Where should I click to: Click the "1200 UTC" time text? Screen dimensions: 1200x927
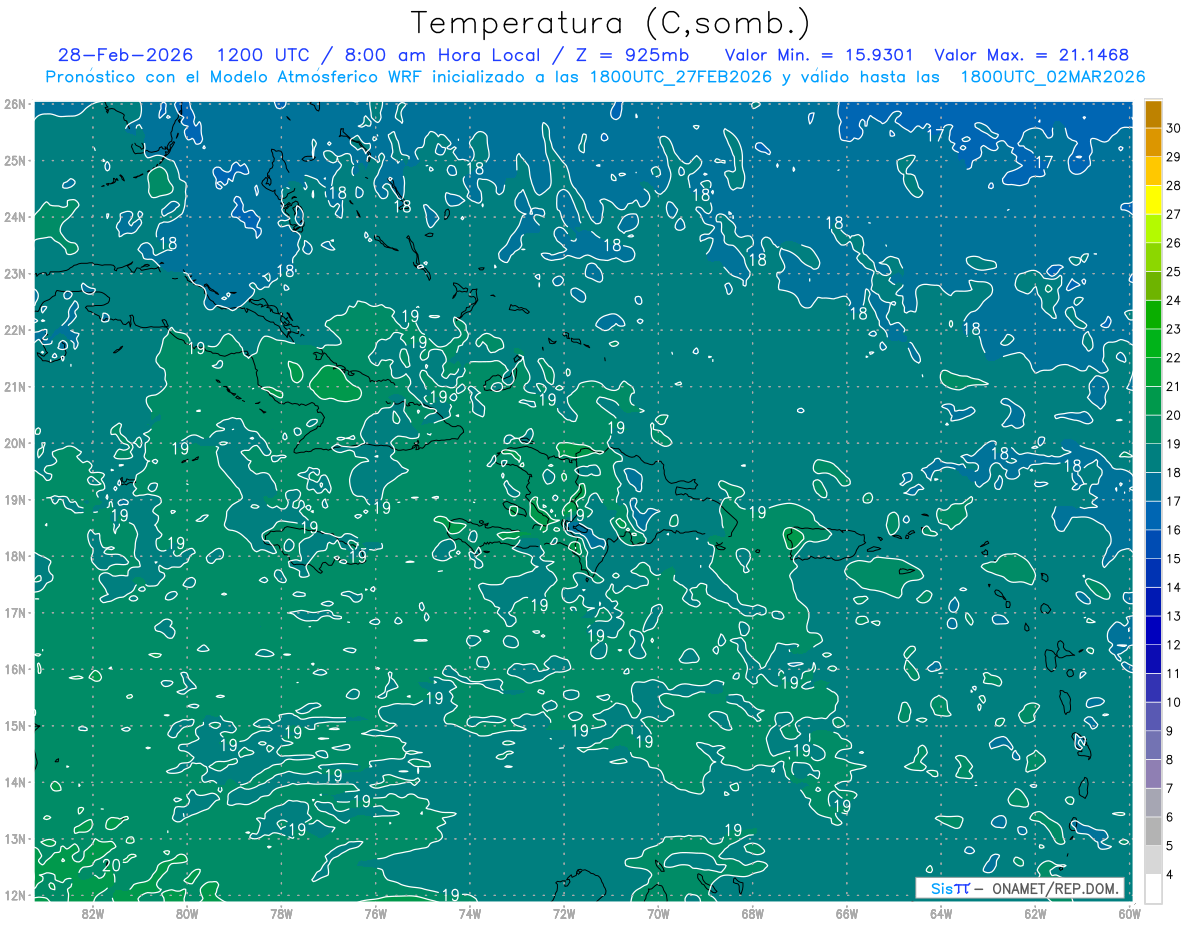(x=263, y=55)
